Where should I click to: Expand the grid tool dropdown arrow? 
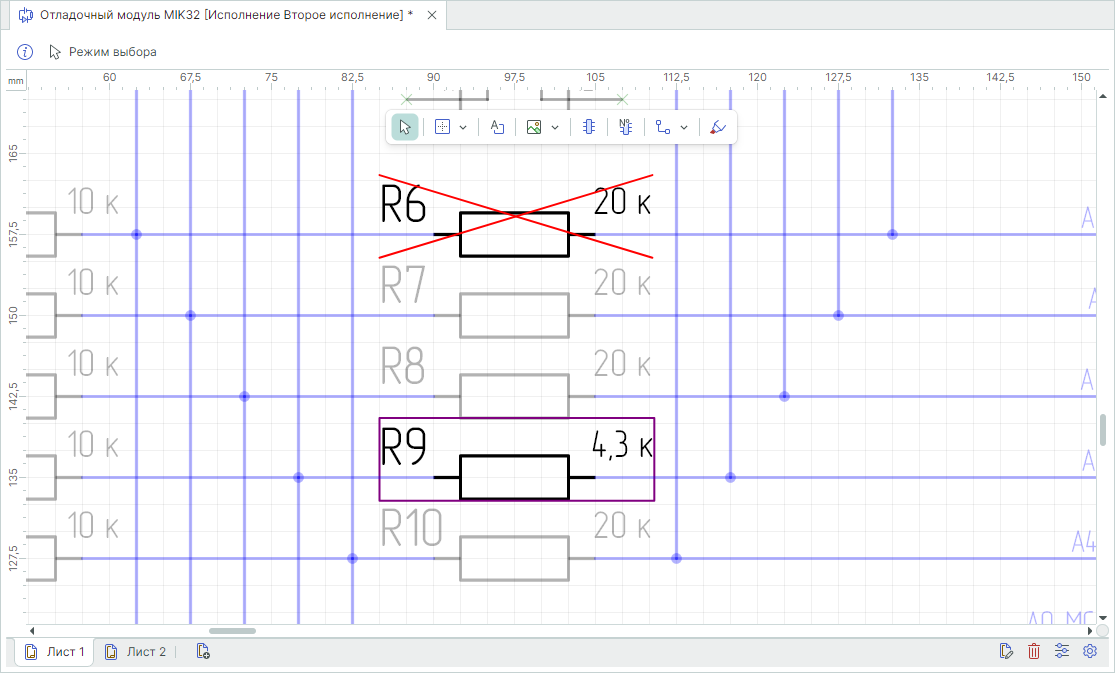[463, 127]
